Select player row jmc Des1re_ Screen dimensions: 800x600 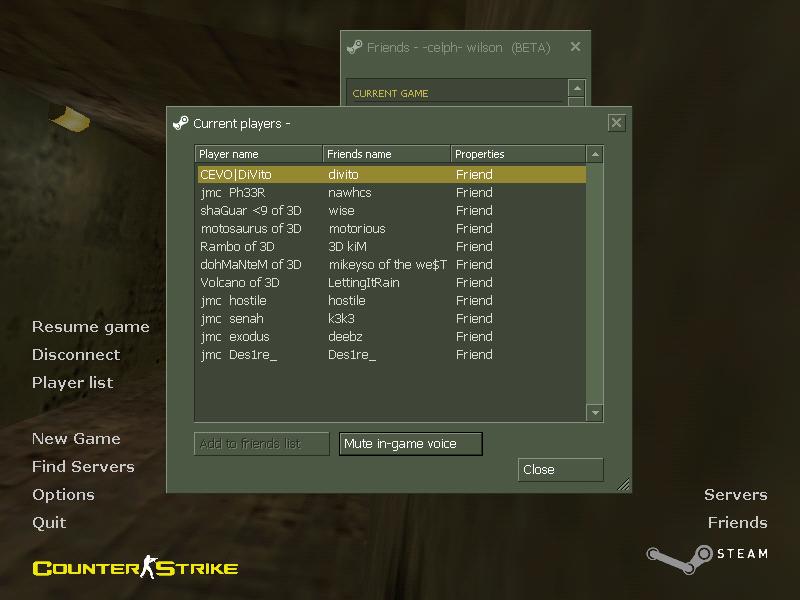pos(391,355)
